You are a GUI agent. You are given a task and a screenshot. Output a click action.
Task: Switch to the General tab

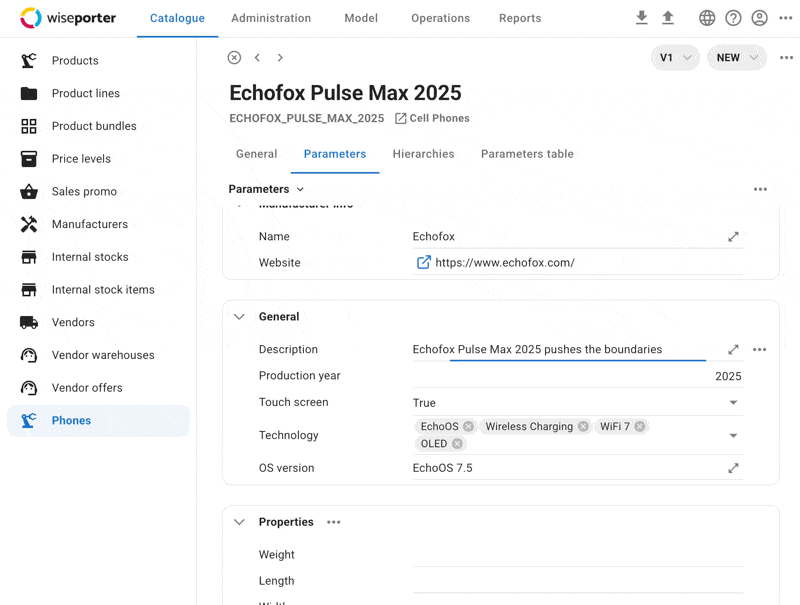(257, 154)
